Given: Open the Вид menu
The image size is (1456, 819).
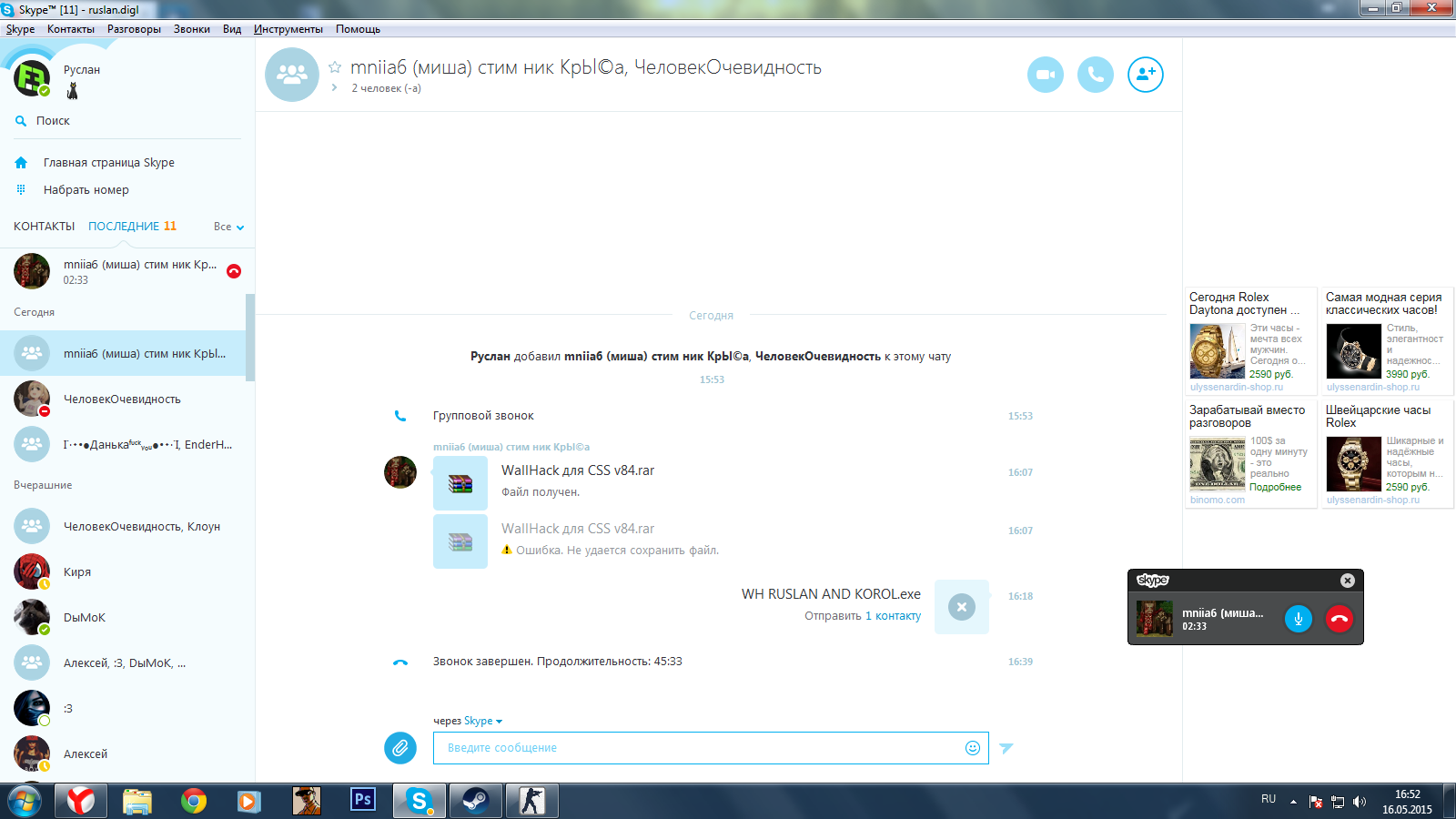Looking at the screenshot, I should 232,29.
